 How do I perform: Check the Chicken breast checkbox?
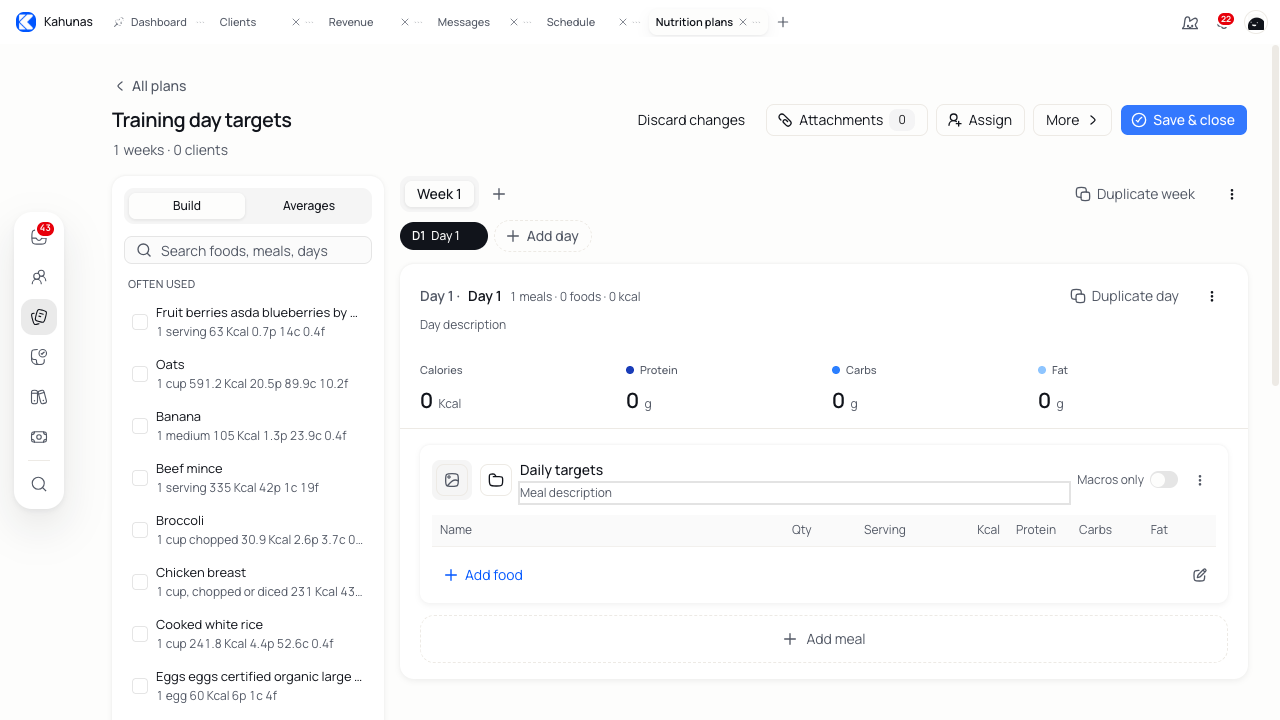tap(140, 582)
